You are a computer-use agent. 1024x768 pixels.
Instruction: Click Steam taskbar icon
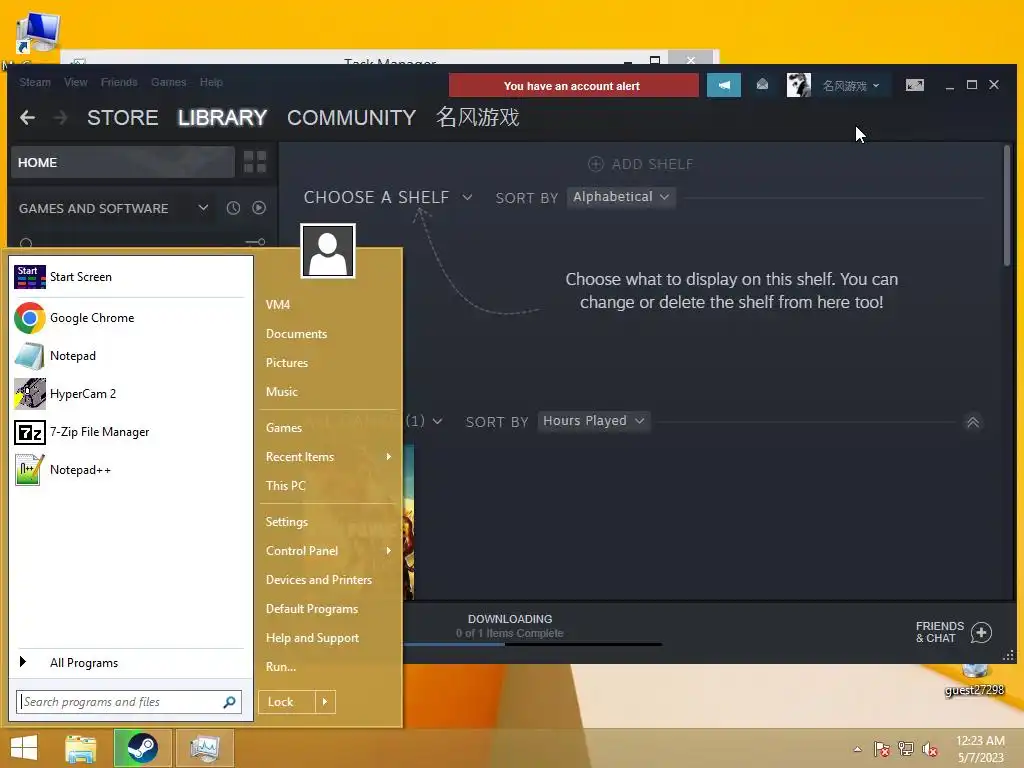click(142, 748)
